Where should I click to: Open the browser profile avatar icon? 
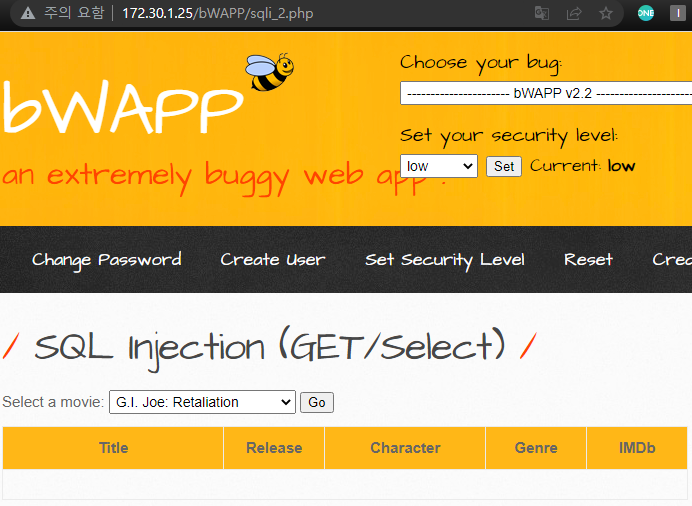point(678,13)
